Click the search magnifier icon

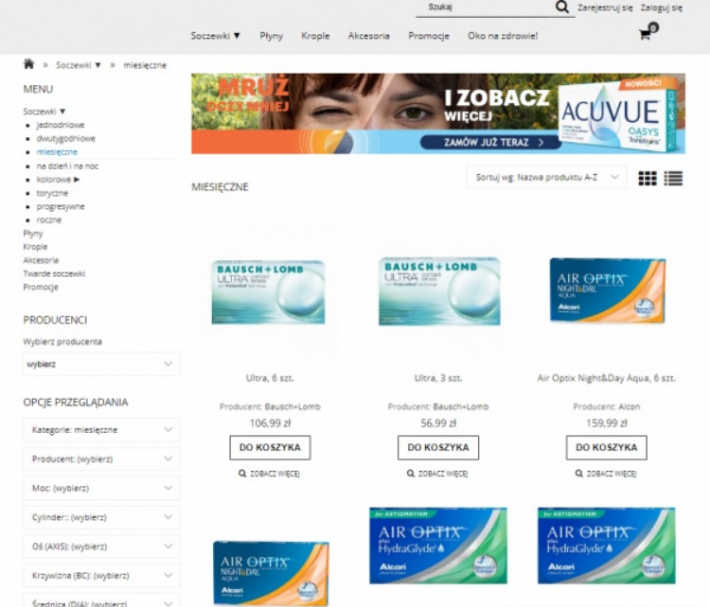coord(564,8)
